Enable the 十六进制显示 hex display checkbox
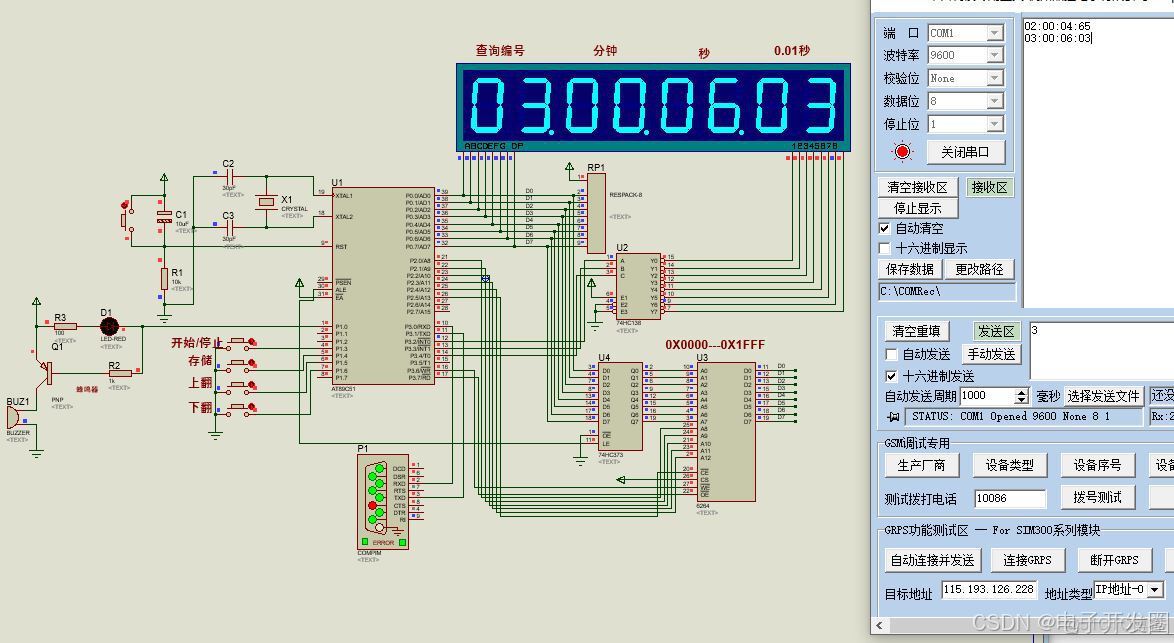The image size is (1174, 643). coord(884,248)
